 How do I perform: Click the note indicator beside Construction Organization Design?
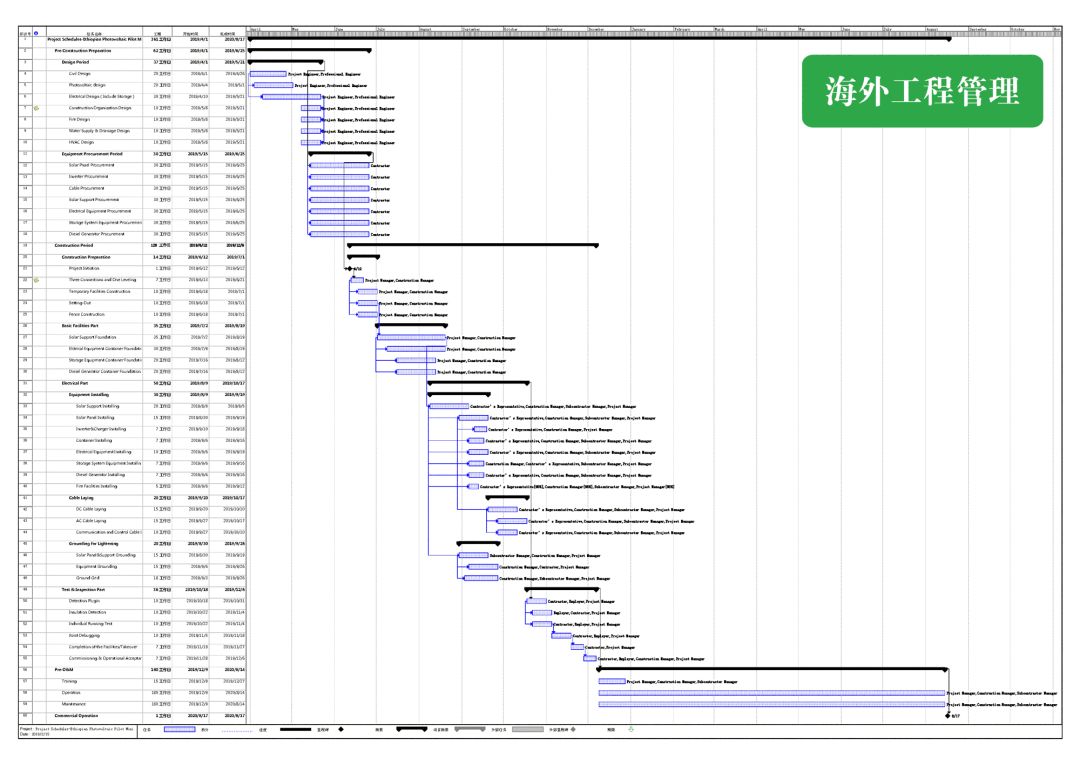pos(37,108)
